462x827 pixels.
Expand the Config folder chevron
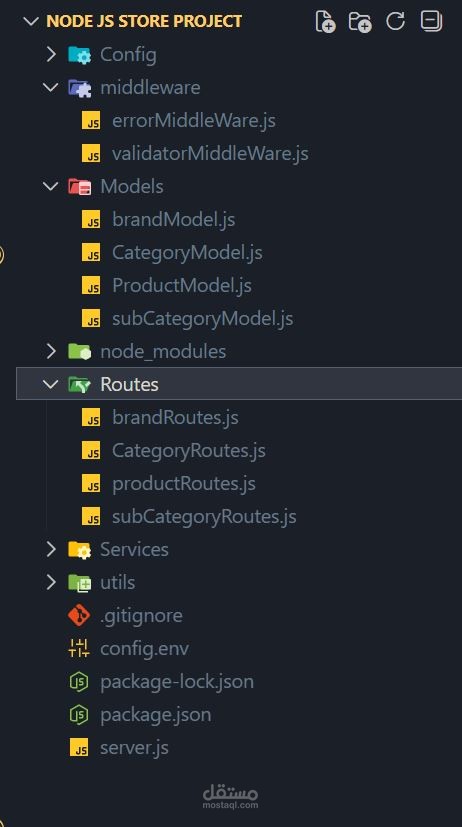(x=51, y=54)
